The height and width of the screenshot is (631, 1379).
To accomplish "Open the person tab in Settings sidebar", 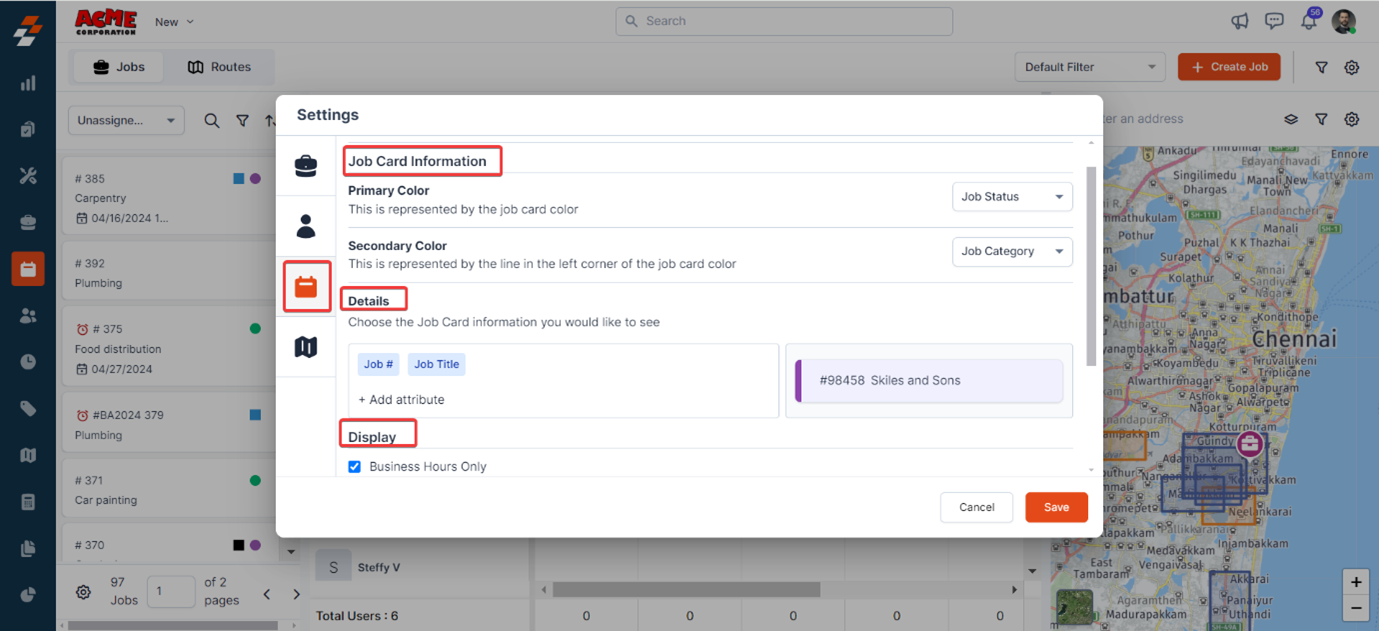I will click(x=306, y=226).
